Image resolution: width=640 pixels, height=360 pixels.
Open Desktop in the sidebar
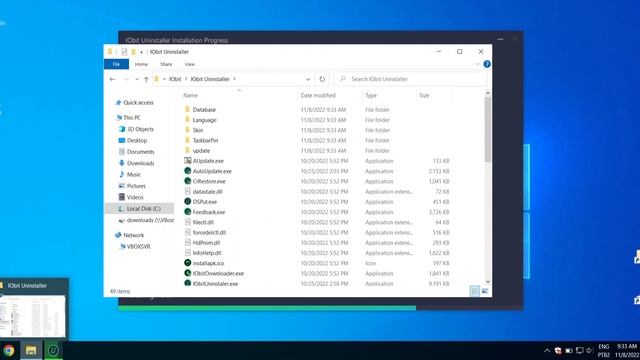click(137, 140)
